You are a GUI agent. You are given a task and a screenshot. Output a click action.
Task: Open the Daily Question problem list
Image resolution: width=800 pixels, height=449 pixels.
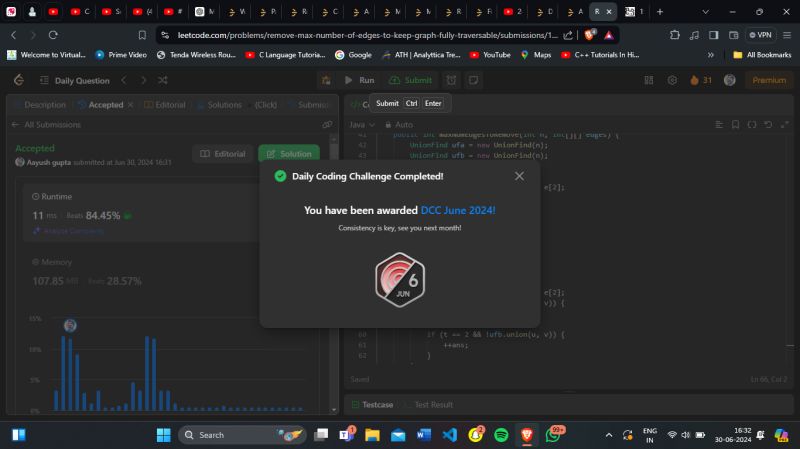[75, 81]
